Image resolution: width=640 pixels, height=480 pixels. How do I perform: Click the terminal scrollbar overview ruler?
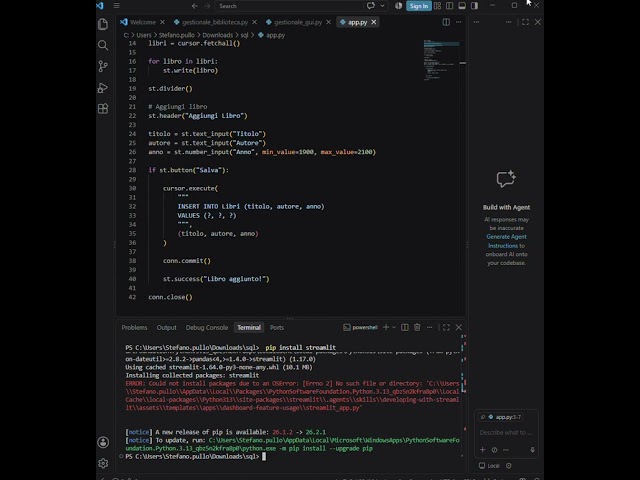(x=464, y=395)
